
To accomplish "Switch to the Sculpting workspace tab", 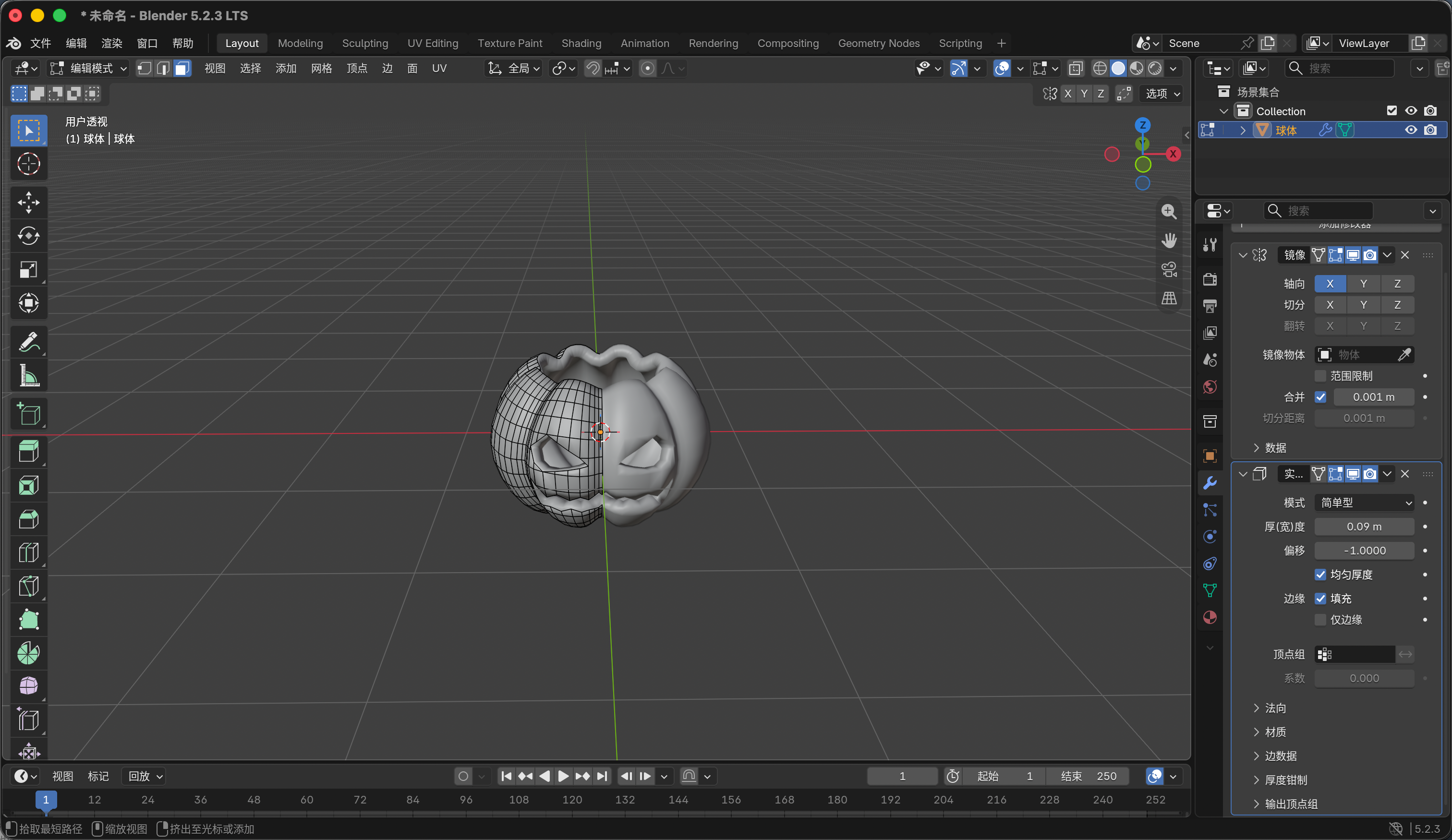I will coord(365,43).
